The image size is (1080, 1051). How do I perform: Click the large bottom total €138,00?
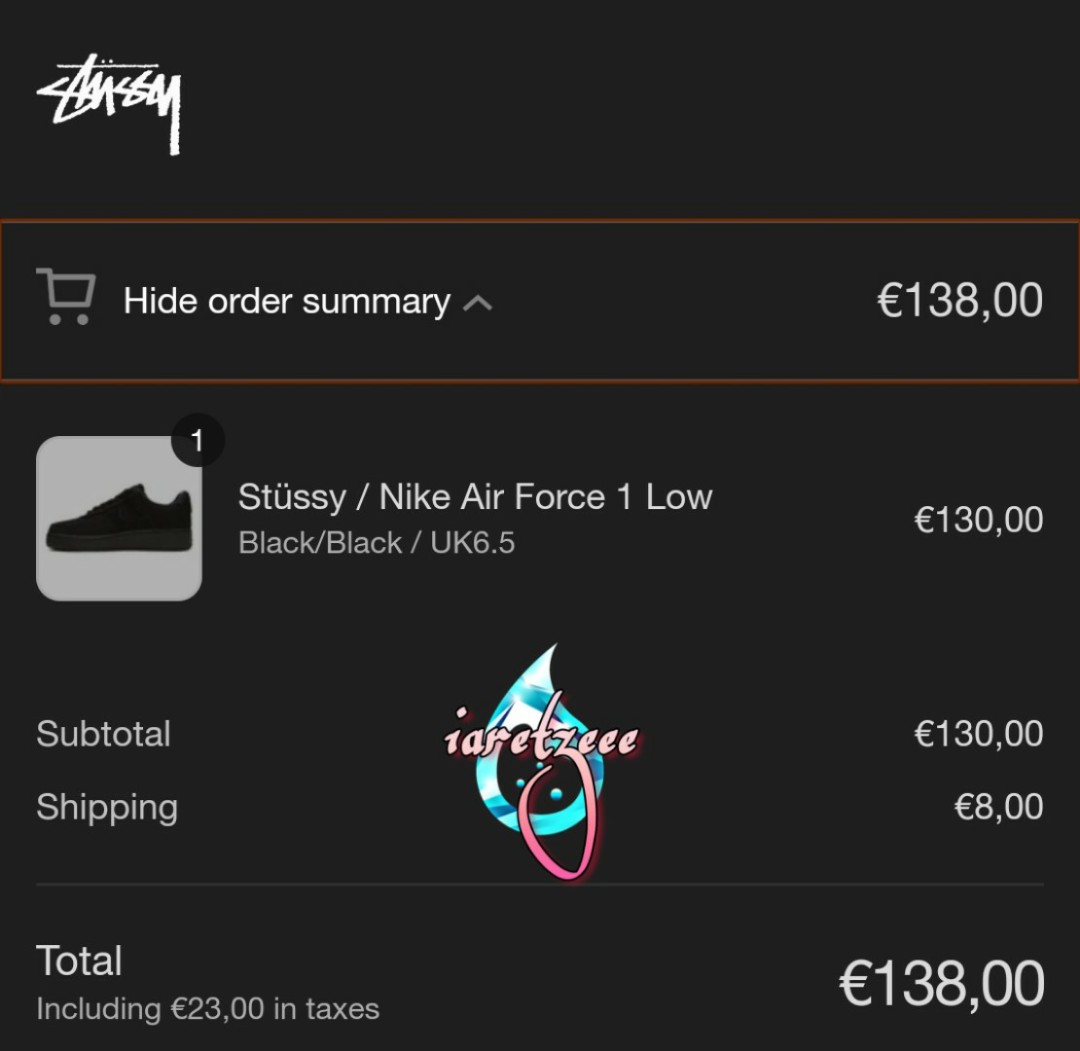click(x=940, y=984)
